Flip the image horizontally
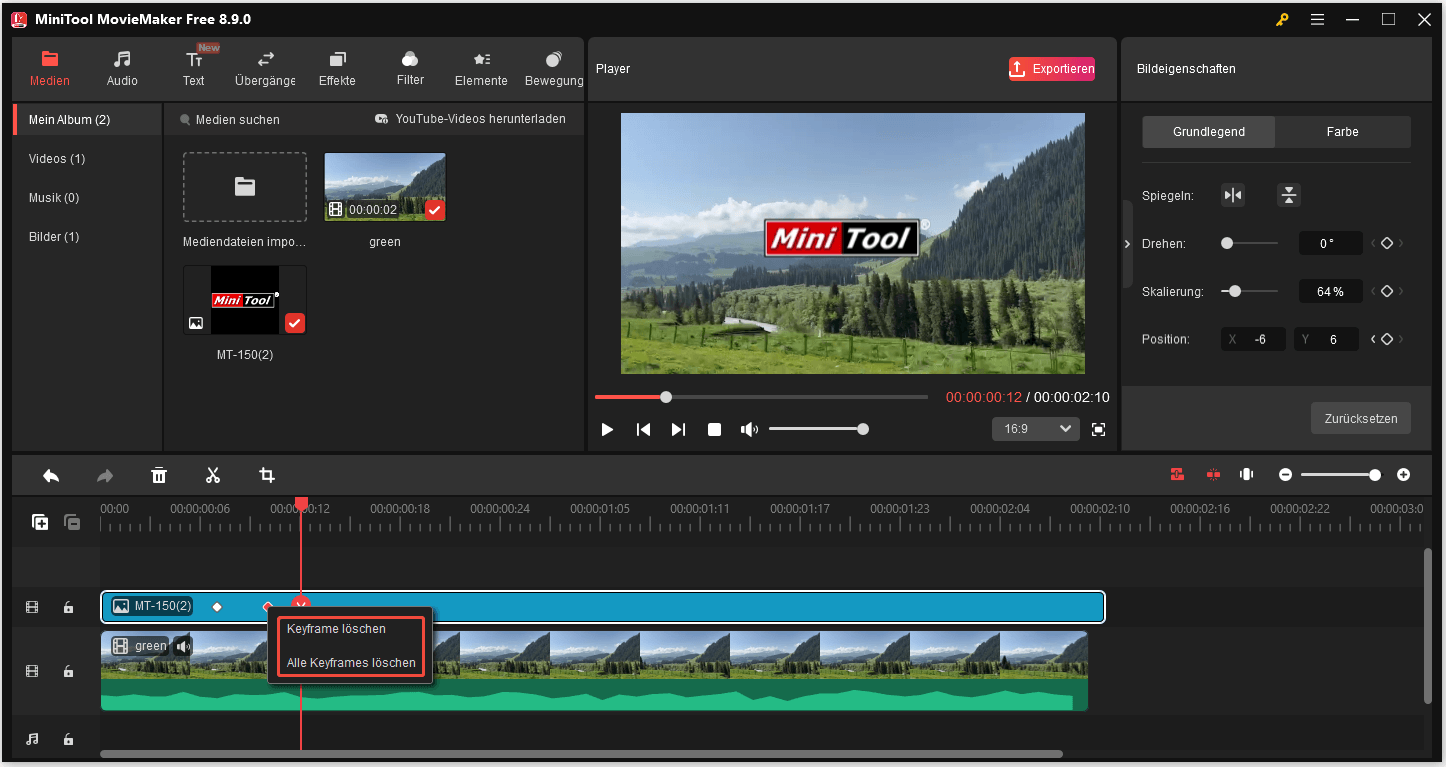1446x767 pixels. click(x=1233, y=195)
